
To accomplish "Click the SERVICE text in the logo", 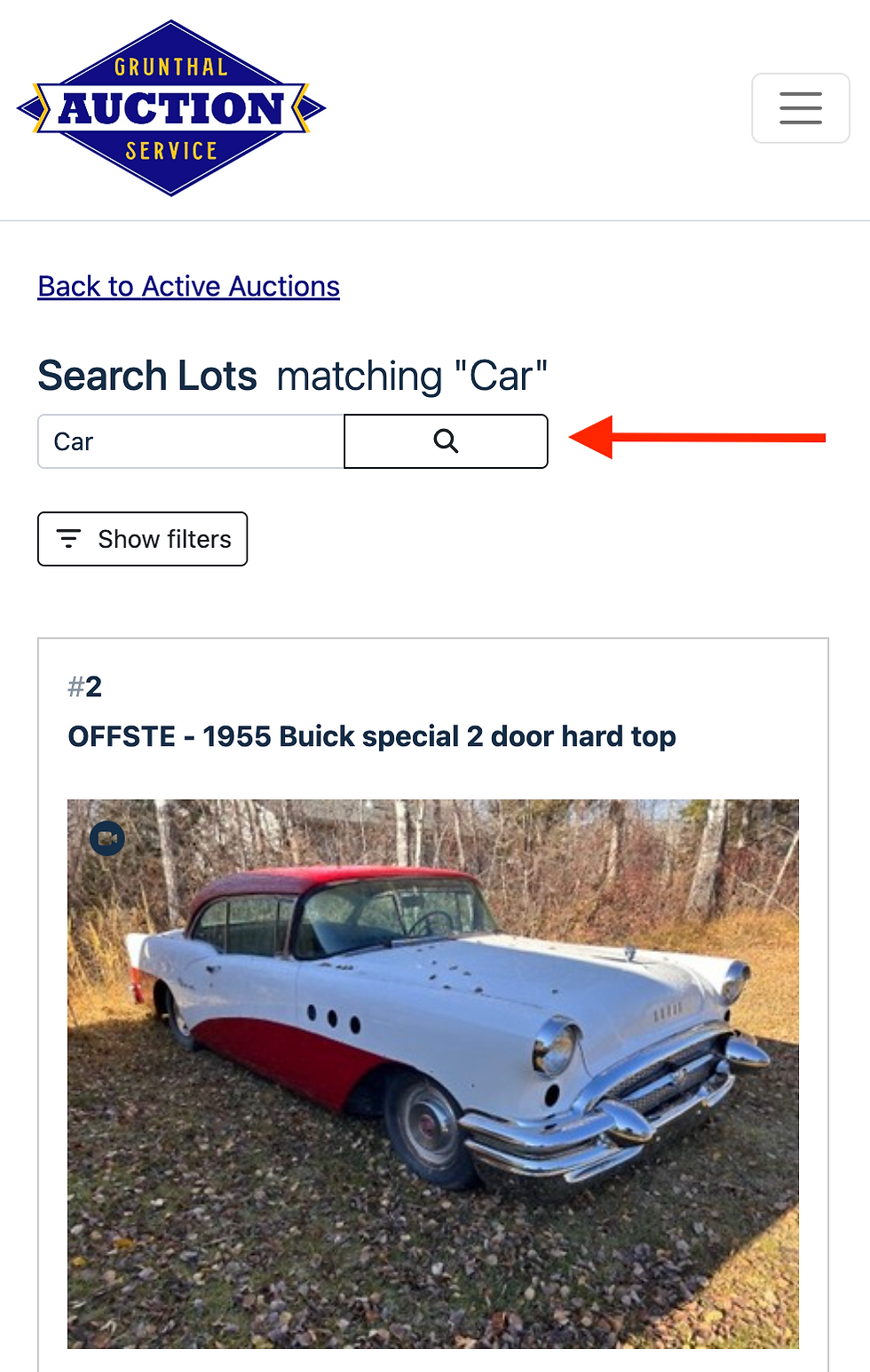I will [x=171, y=151].
